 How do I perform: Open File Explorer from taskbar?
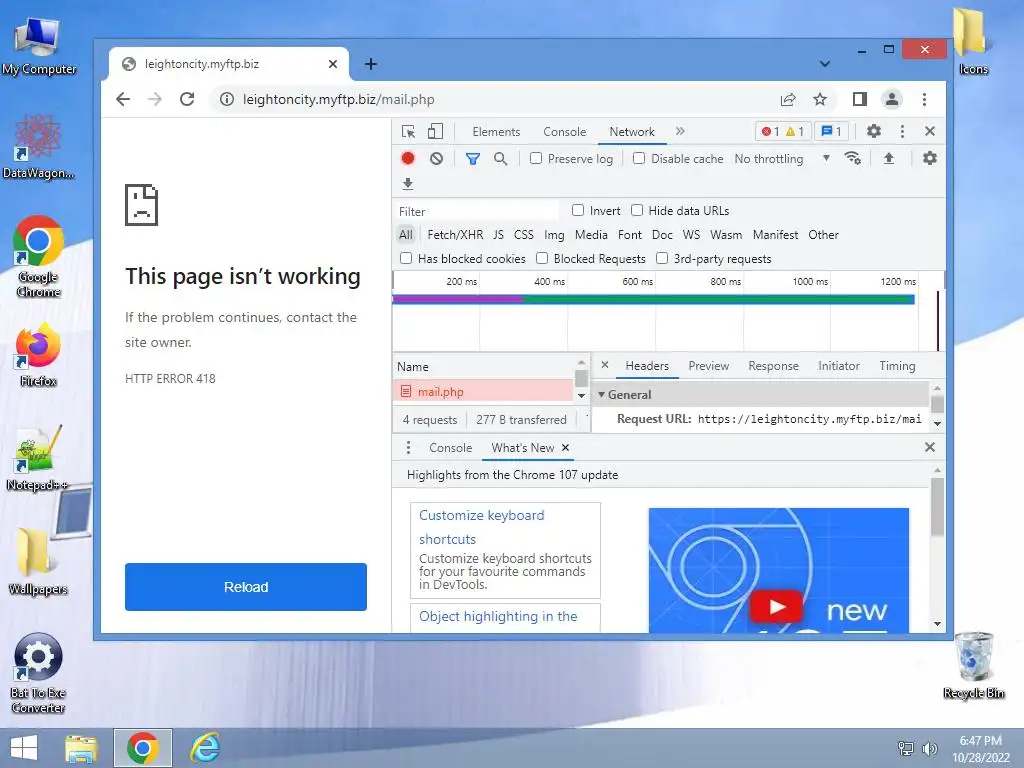pyautogui.click(x=82, y=748)
